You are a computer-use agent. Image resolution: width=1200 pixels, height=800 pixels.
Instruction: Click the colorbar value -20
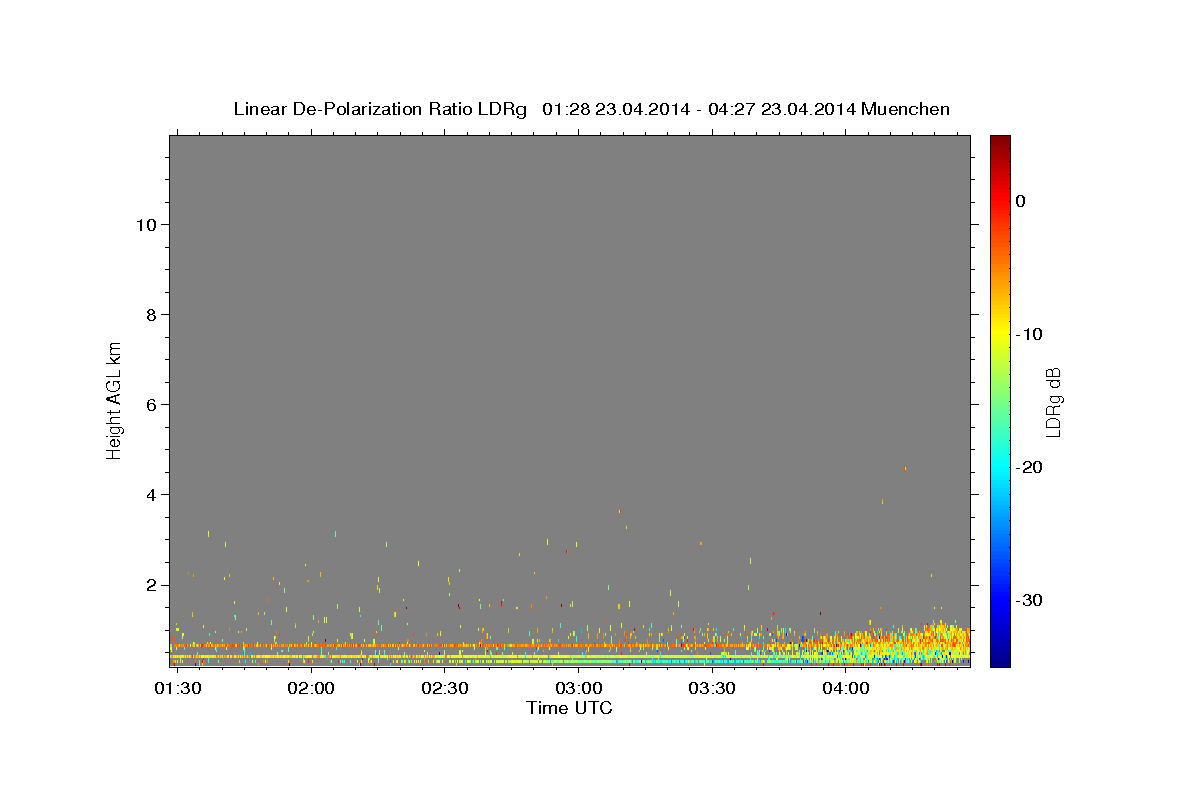1030,467
